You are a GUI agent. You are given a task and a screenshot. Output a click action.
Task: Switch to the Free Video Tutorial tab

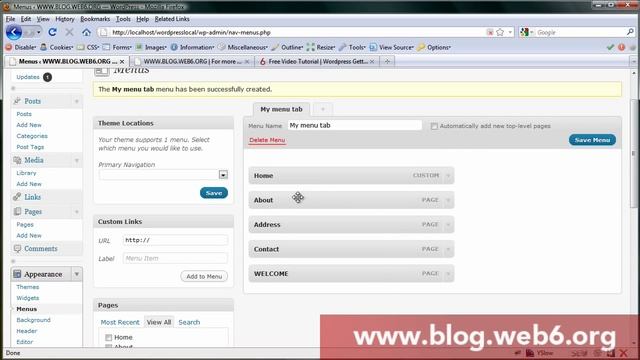(317, 62)
